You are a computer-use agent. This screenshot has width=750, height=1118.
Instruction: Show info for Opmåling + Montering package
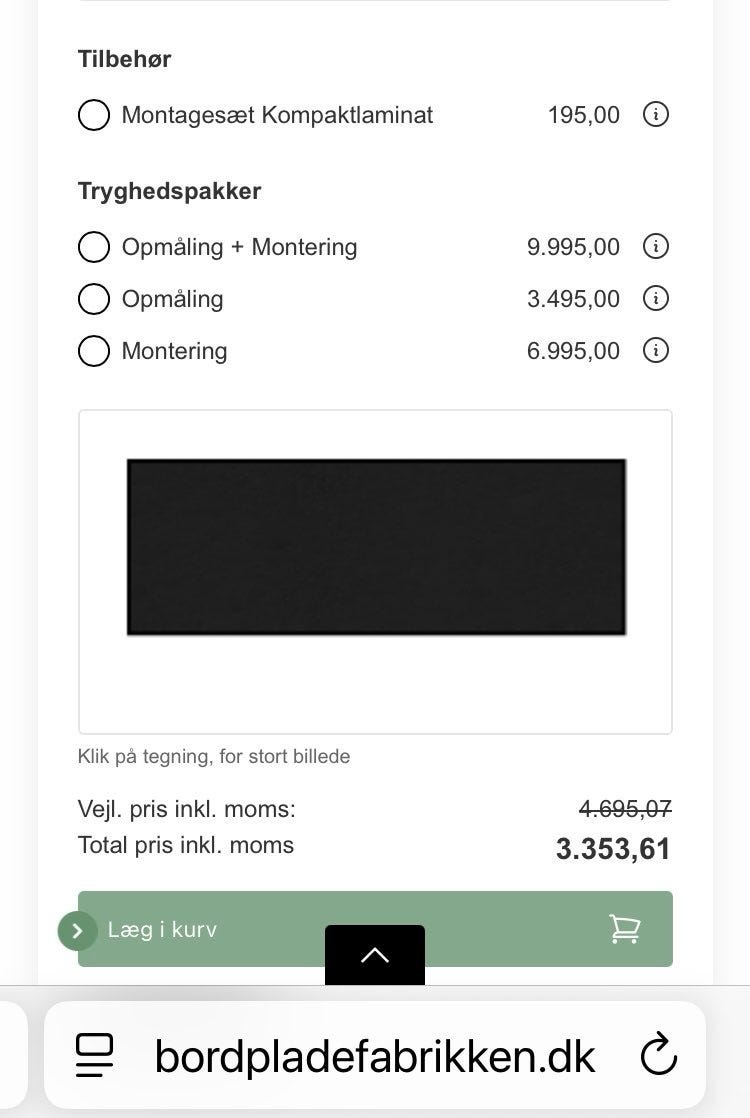coord(655,247)
